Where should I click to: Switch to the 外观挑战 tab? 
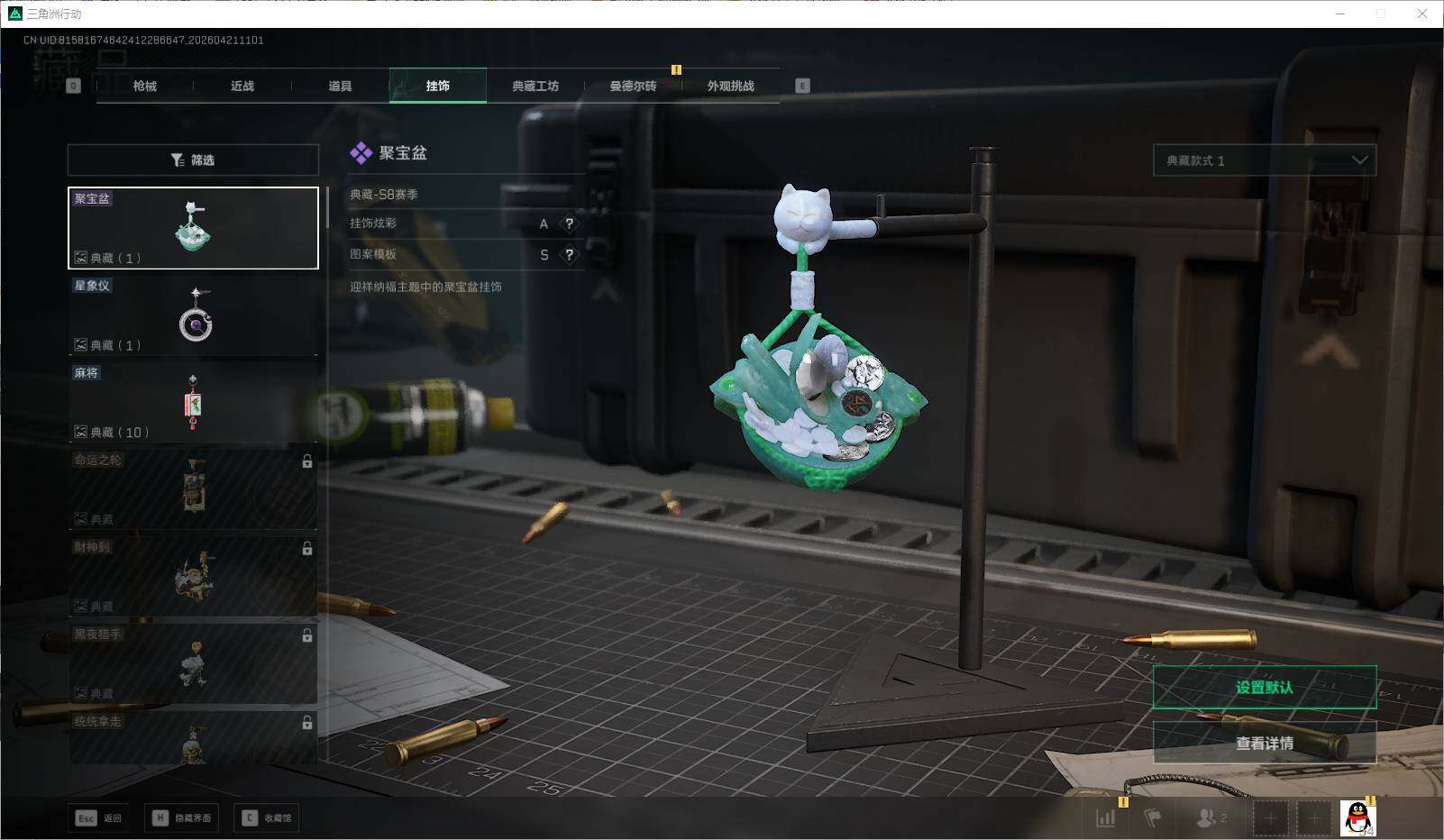tap(730, 86)
